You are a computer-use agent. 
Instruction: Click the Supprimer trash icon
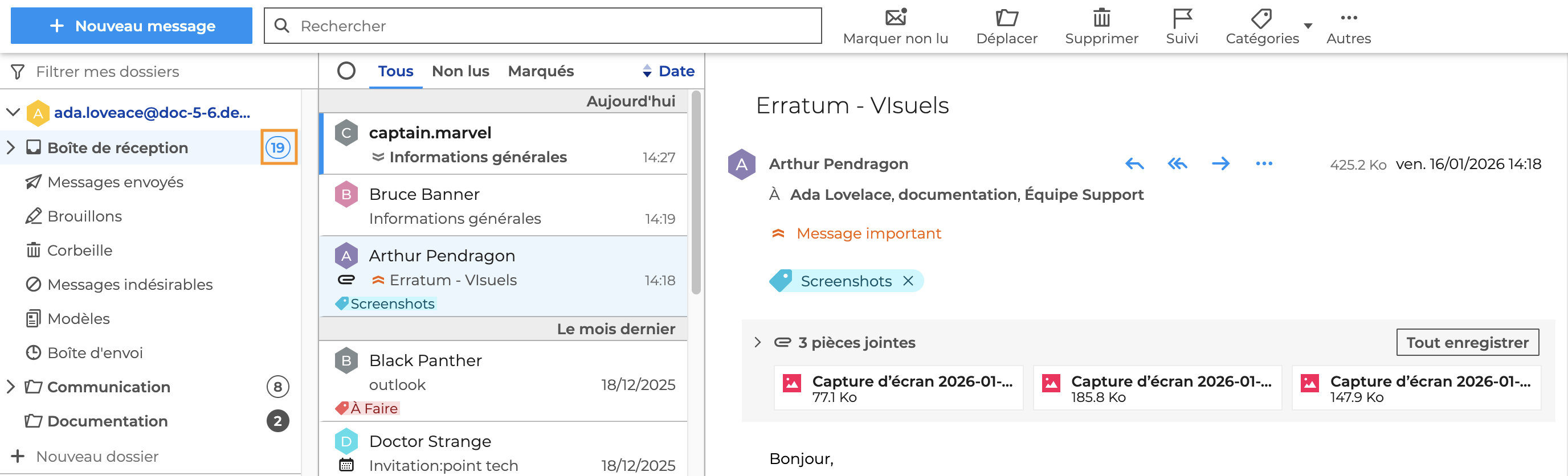(x=1101, y=18)
